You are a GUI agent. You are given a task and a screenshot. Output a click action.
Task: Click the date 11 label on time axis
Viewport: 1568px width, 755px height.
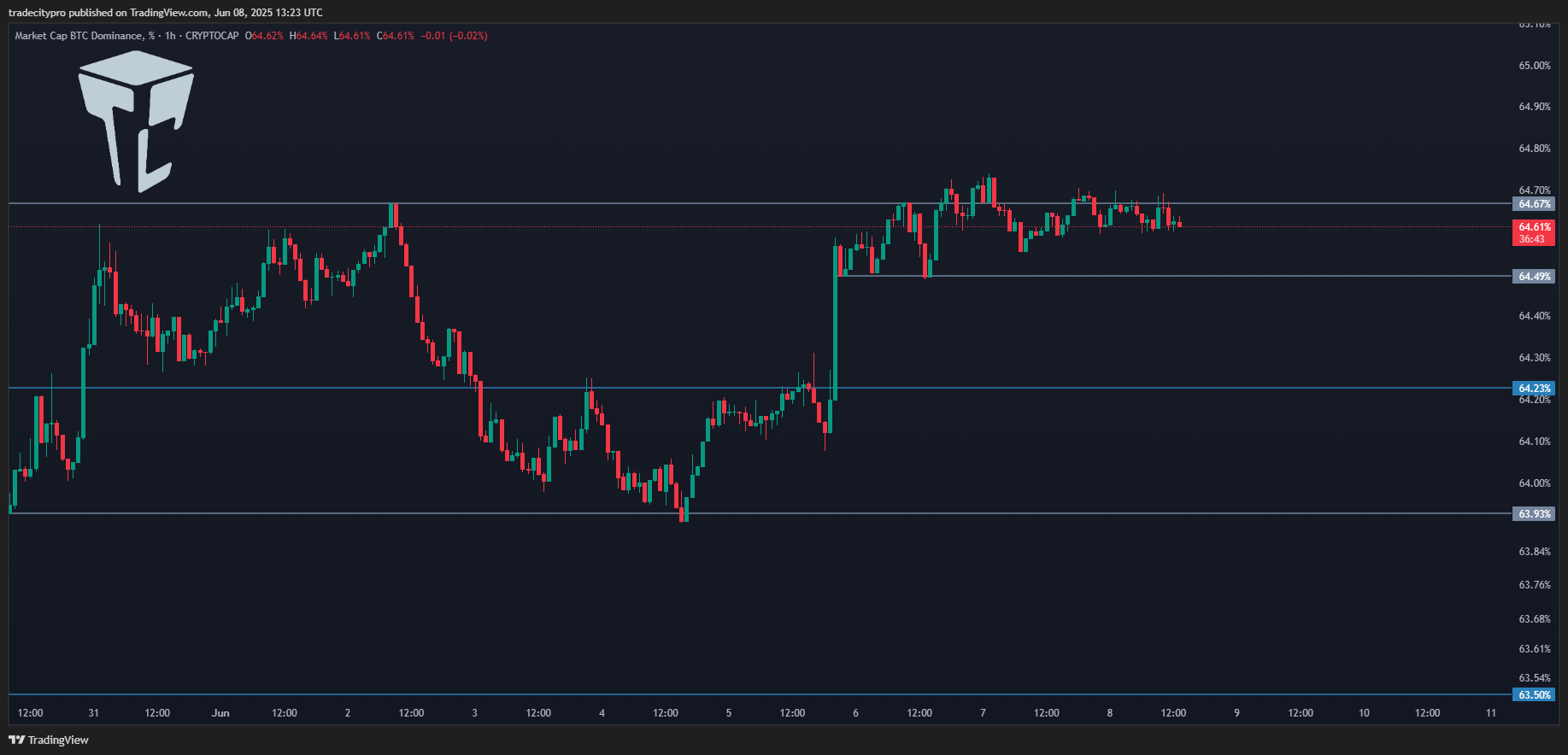[x=1491, y=713]
